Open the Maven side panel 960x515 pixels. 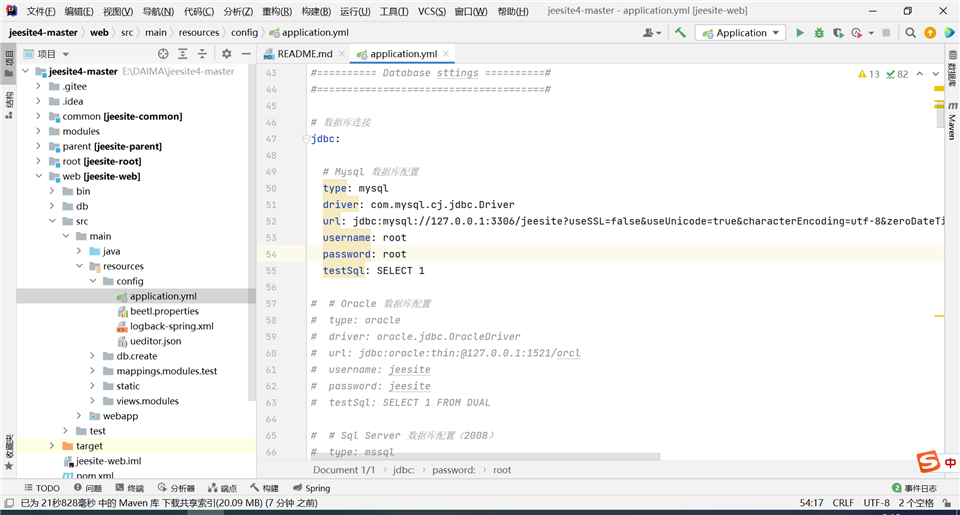[x=952, y=121]
